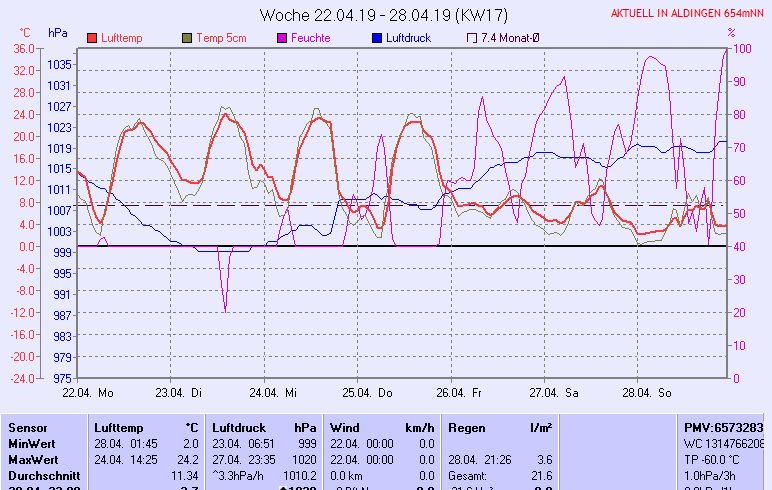Click the MaxWert row label
The image size is (772, 490).
[x=33, y=459]
